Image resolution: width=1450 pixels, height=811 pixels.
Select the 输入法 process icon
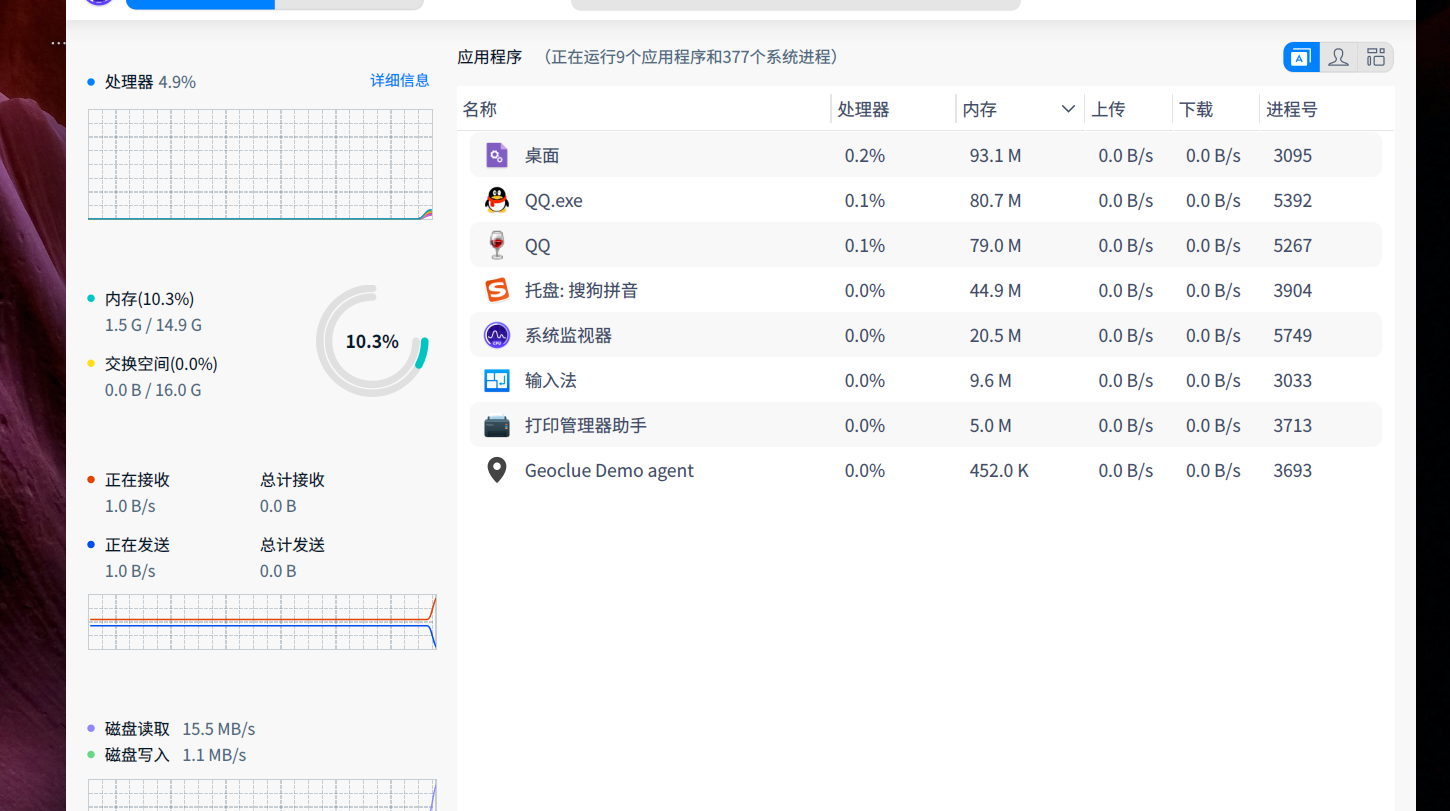point(497,380)
